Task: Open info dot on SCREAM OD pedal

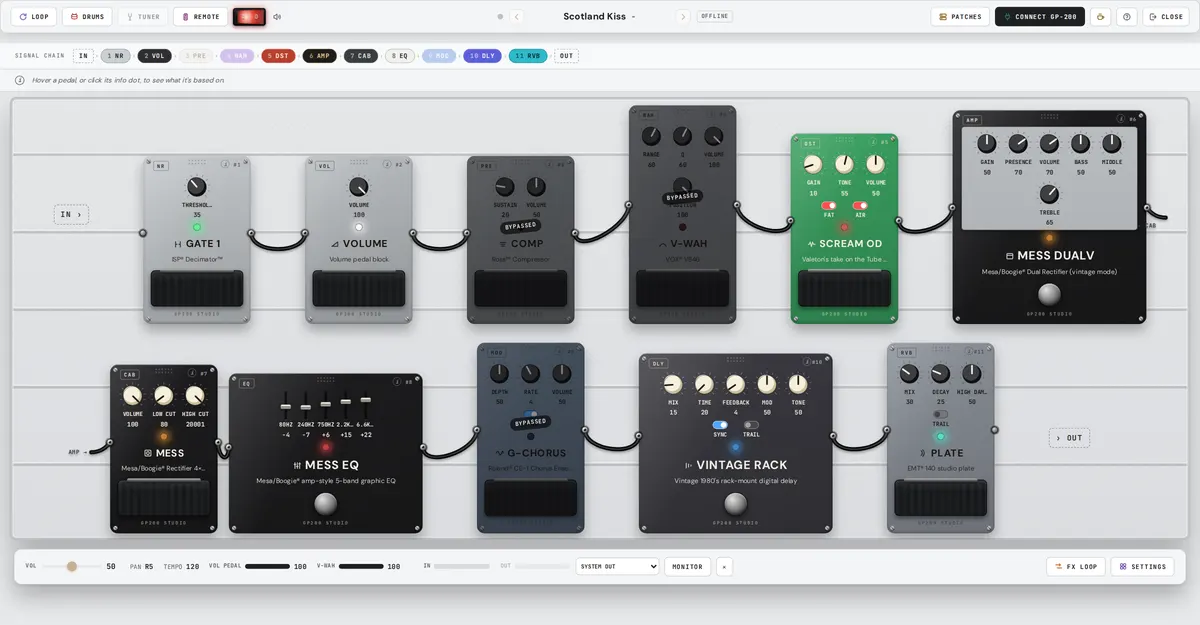Action: 873,142
